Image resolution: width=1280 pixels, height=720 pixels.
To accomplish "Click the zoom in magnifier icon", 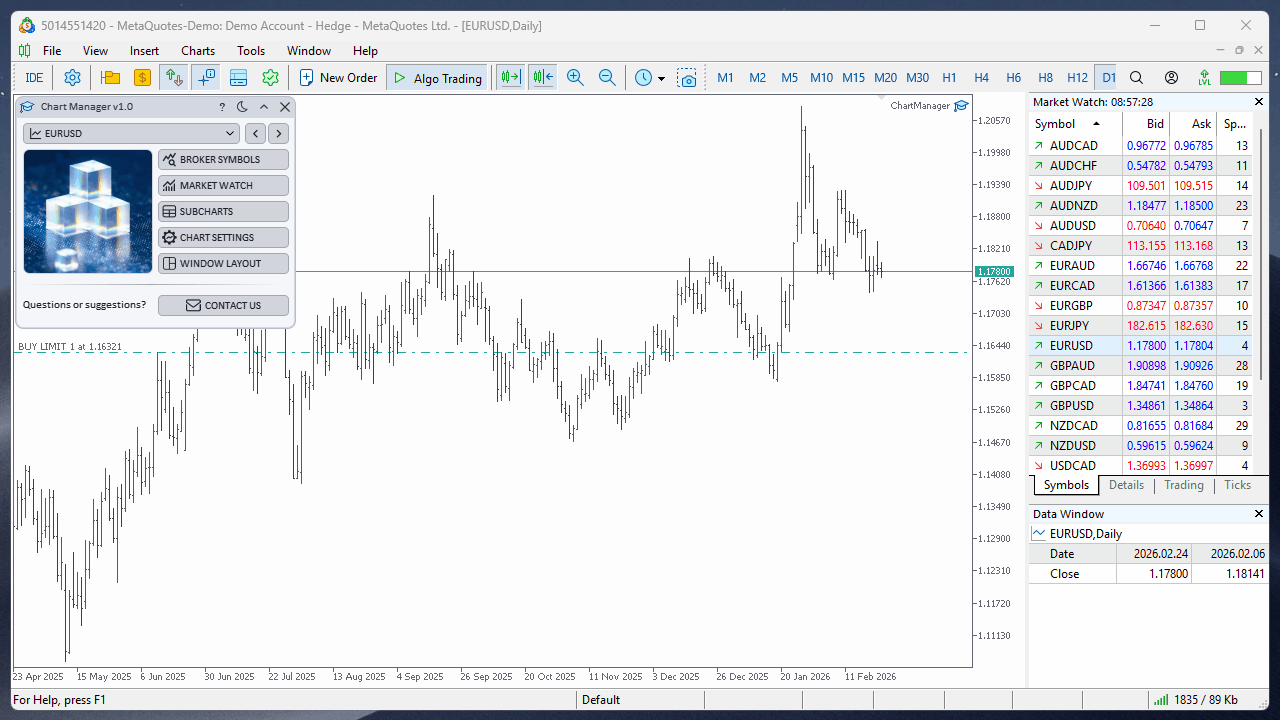I will pyautogui.click(x=575, y=77).
